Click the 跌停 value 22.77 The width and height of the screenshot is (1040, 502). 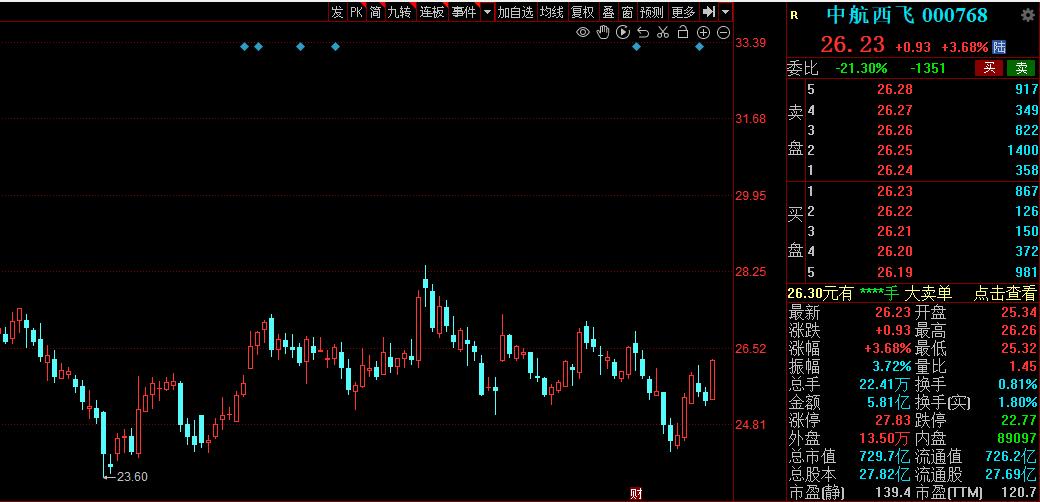coord(1019,420)
